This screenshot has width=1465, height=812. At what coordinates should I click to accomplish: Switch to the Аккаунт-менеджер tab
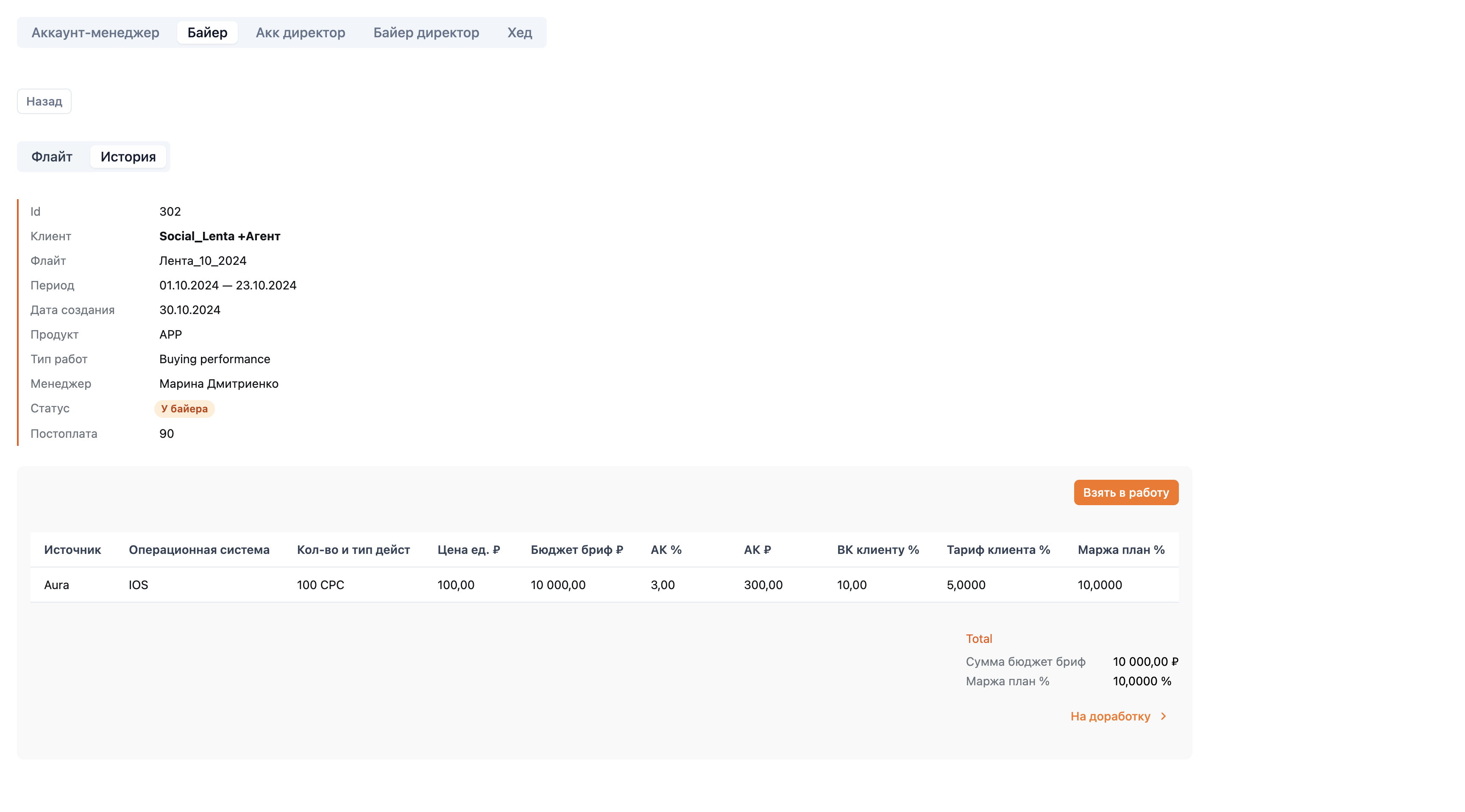click(x=95, y=32)
